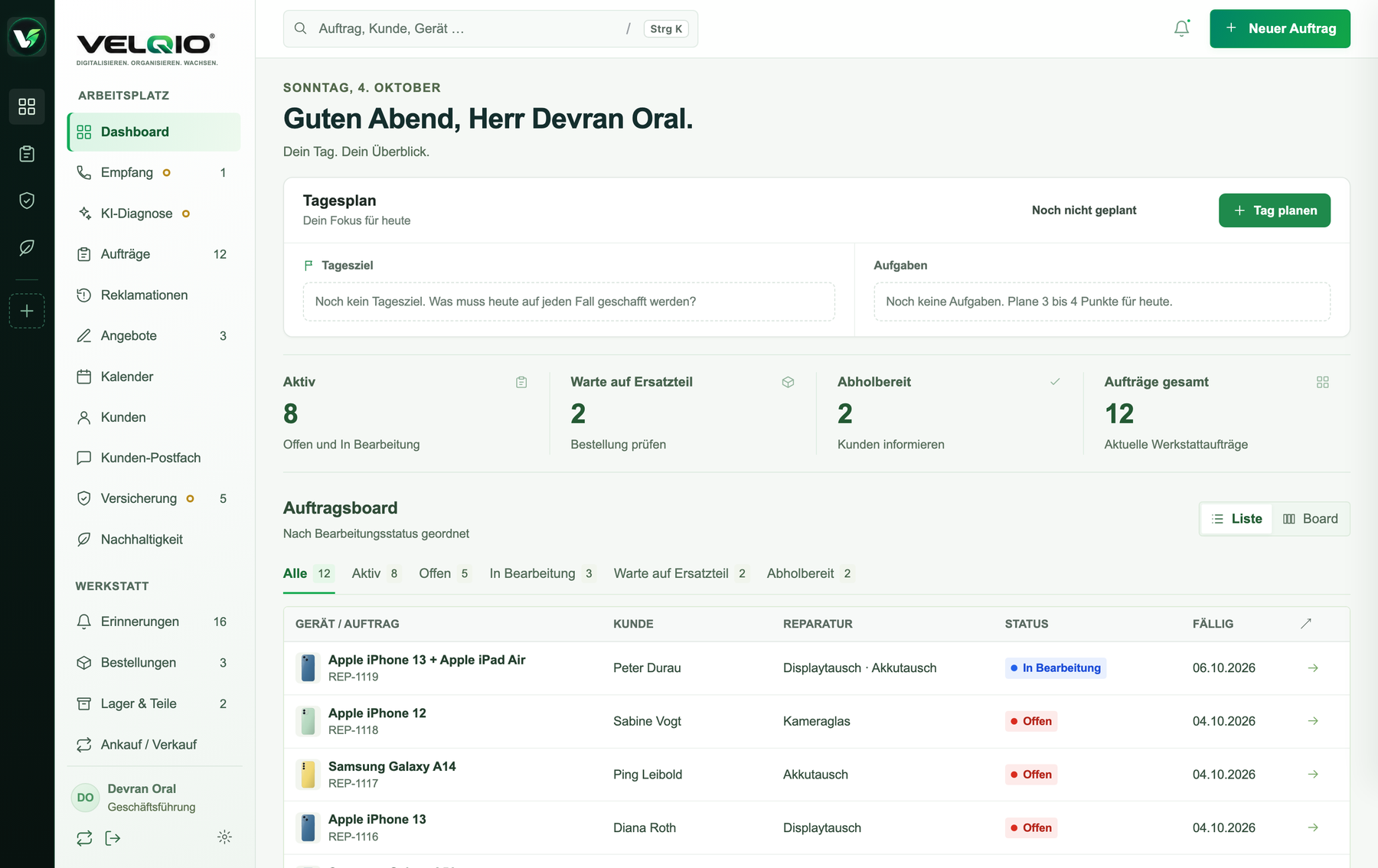Toggle the theme with the sun icon
Viewport: 1378px width, 868px height.
coord(224,837)
